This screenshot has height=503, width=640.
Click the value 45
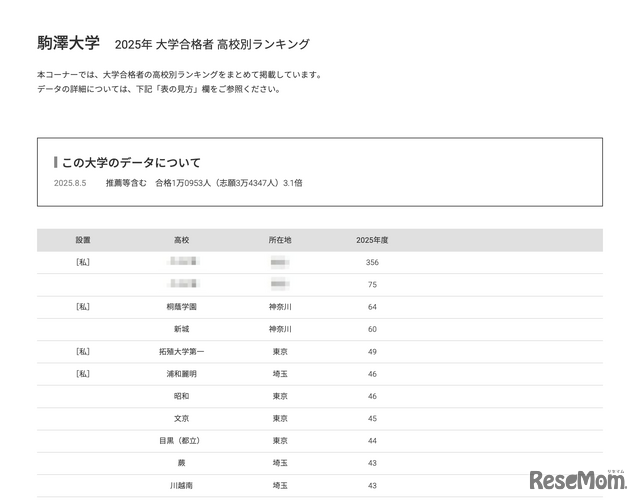click(x=372, y=418)
